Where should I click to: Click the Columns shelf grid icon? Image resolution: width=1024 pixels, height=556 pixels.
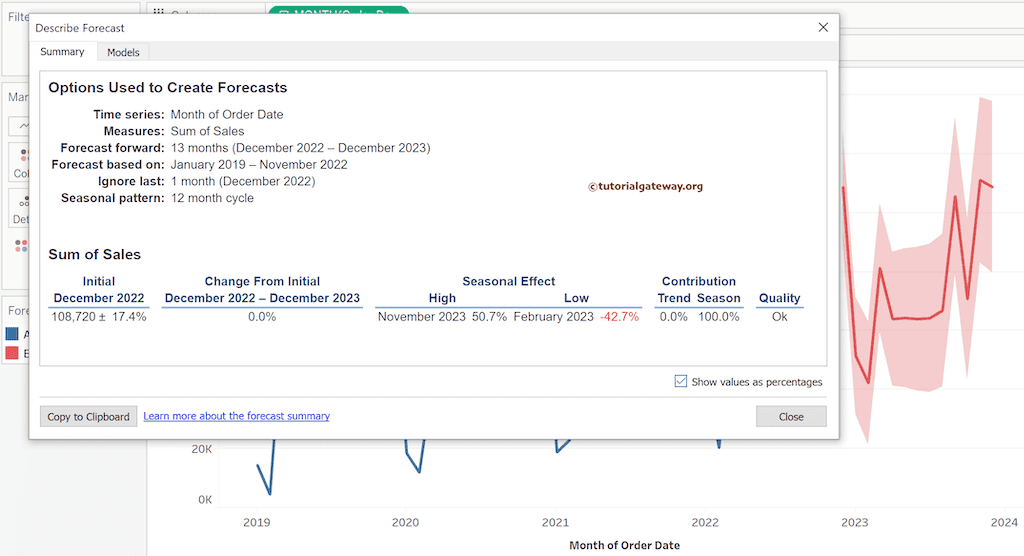pyautogui.click(x=158, y=13)
